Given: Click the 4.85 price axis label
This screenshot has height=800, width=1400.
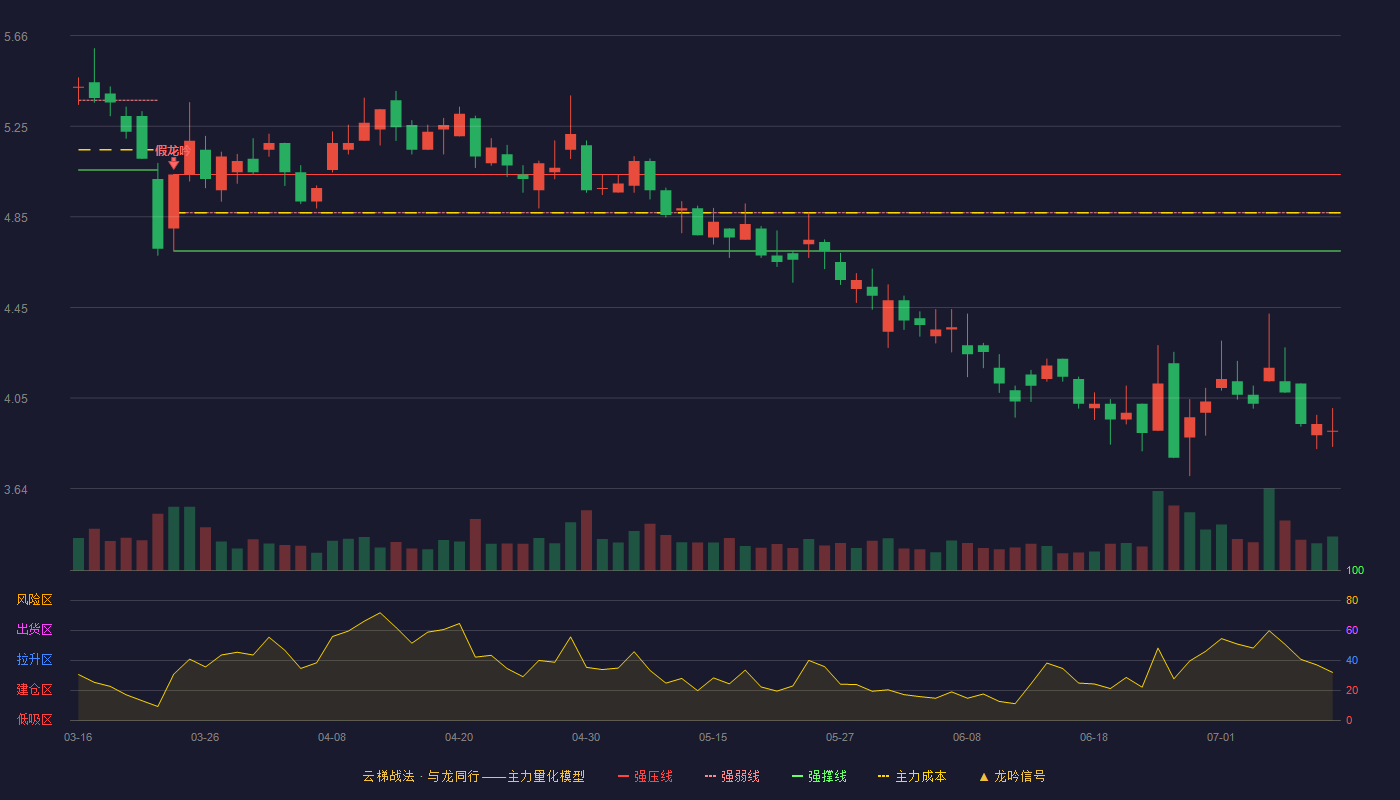Looking at the screenshot, I should (x=16, y=218).
